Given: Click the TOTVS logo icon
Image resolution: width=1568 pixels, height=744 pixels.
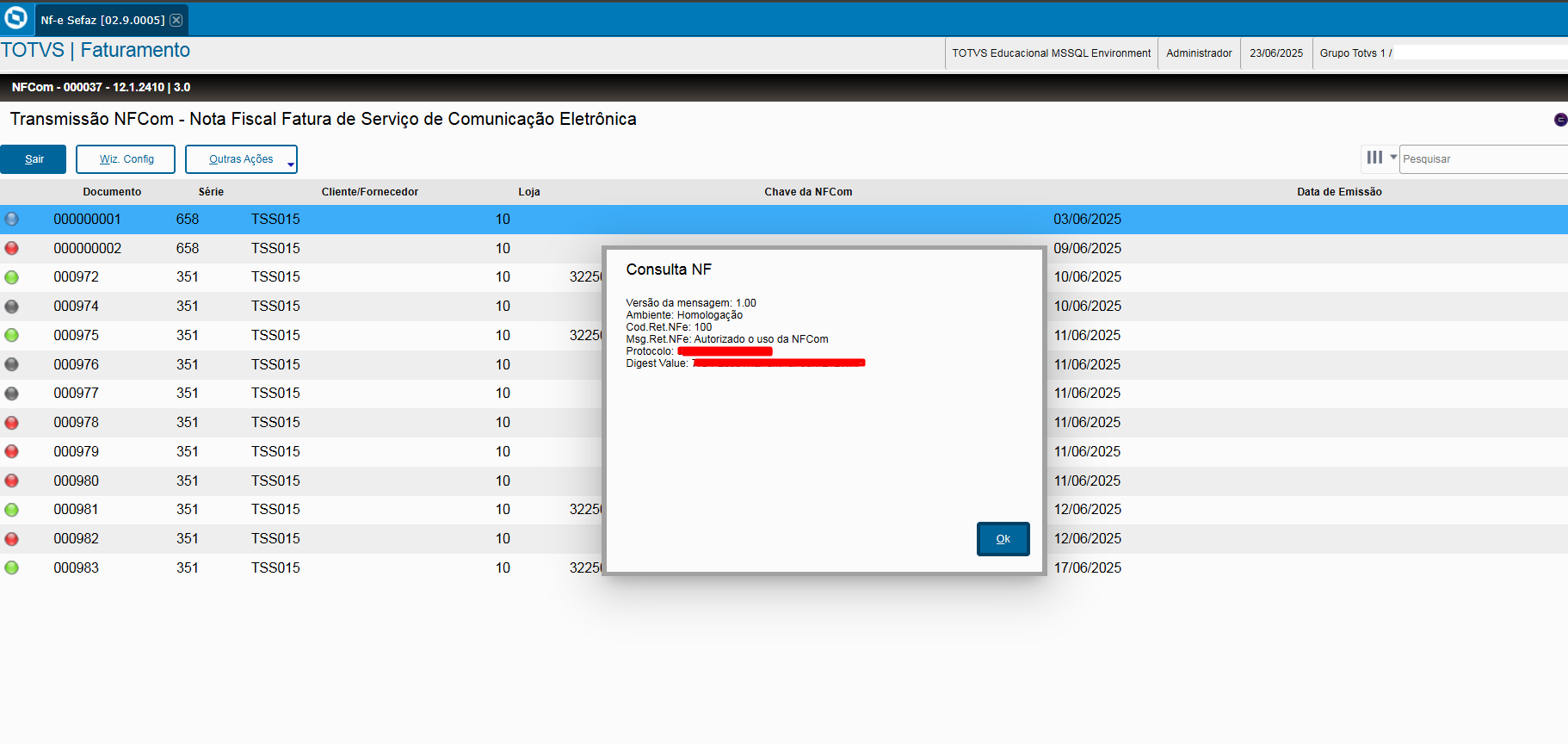Looking at the screenshot, I should click(x=16, y=18).
